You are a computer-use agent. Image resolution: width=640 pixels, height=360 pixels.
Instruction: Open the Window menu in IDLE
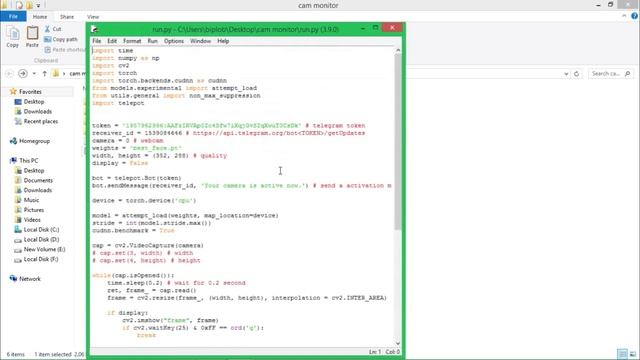click(x=200, y=41)
